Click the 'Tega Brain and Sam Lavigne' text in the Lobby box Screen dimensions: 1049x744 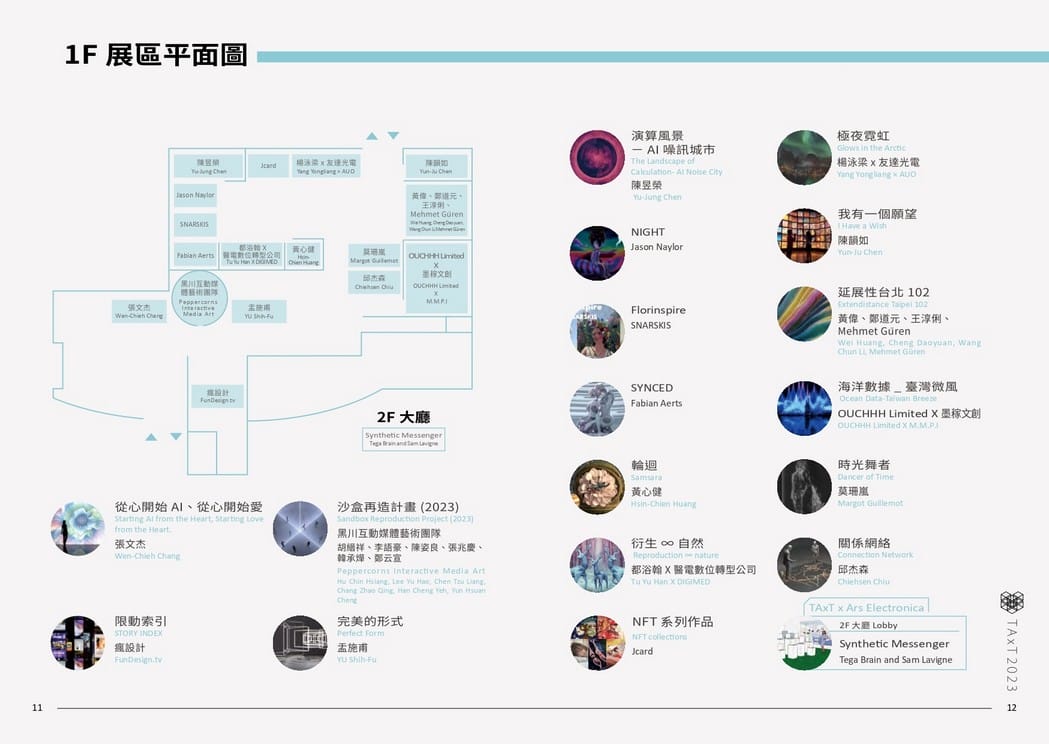(896, 660)
